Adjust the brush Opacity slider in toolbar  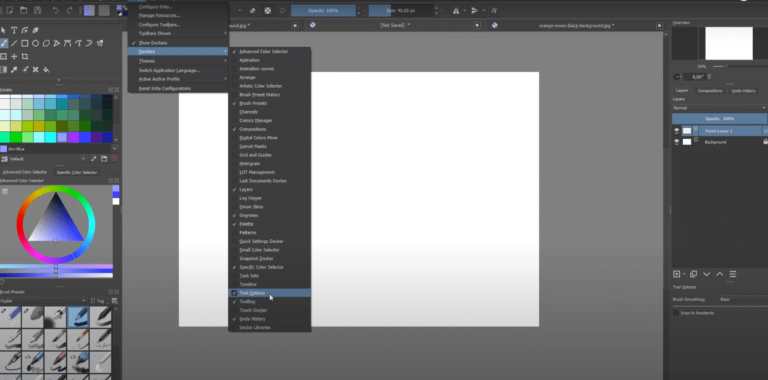(x=323, y=10)
